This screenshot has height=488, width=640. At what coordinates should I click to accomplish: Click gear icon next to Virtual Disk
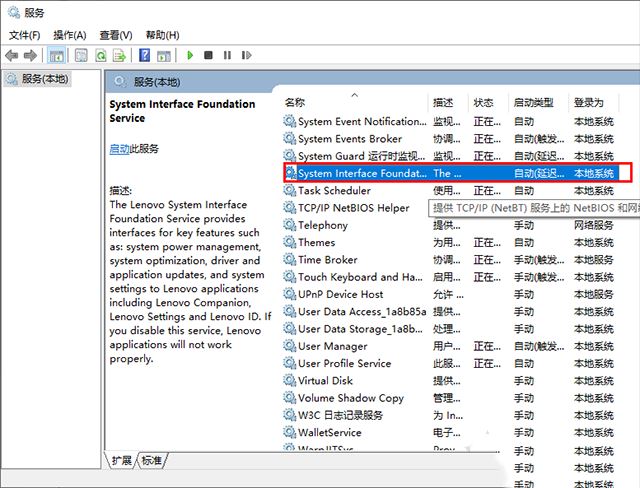point(289,380)
